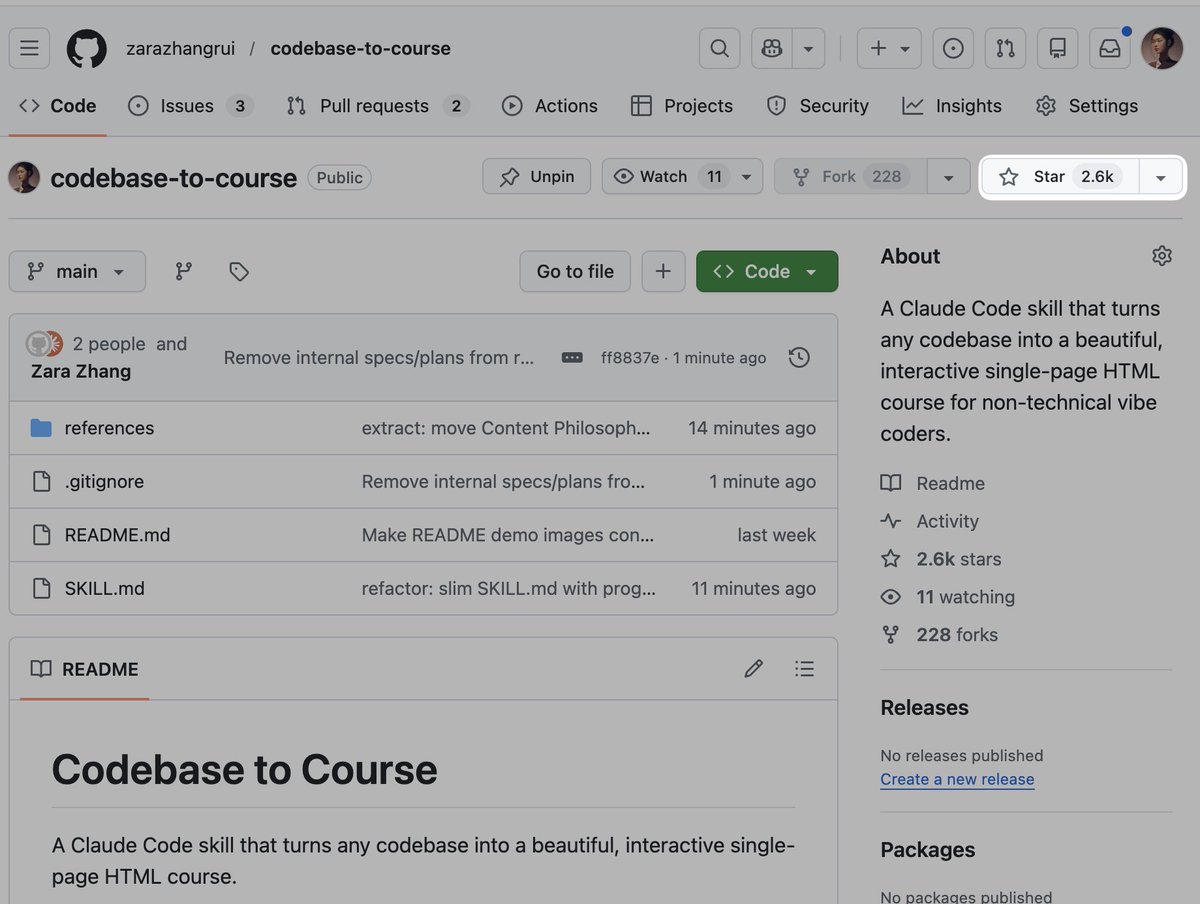Open the Actions tab
This screenshot has height=904, width=1200.
point(549,106)
